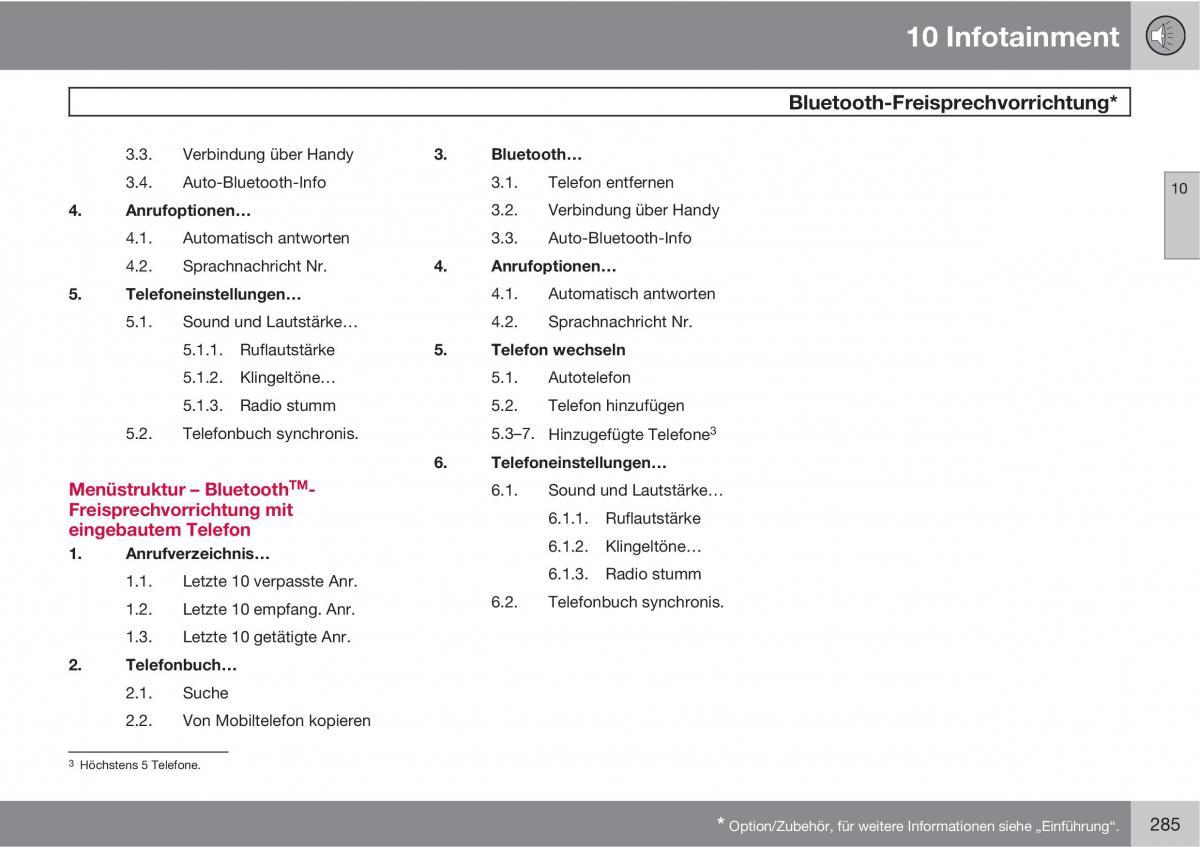This screenshot has height=847, width=1200.
Task: Click entry '6.2. Telefonbuch synchronis.'
Action: pyautogui.click(x=607, y=602)
